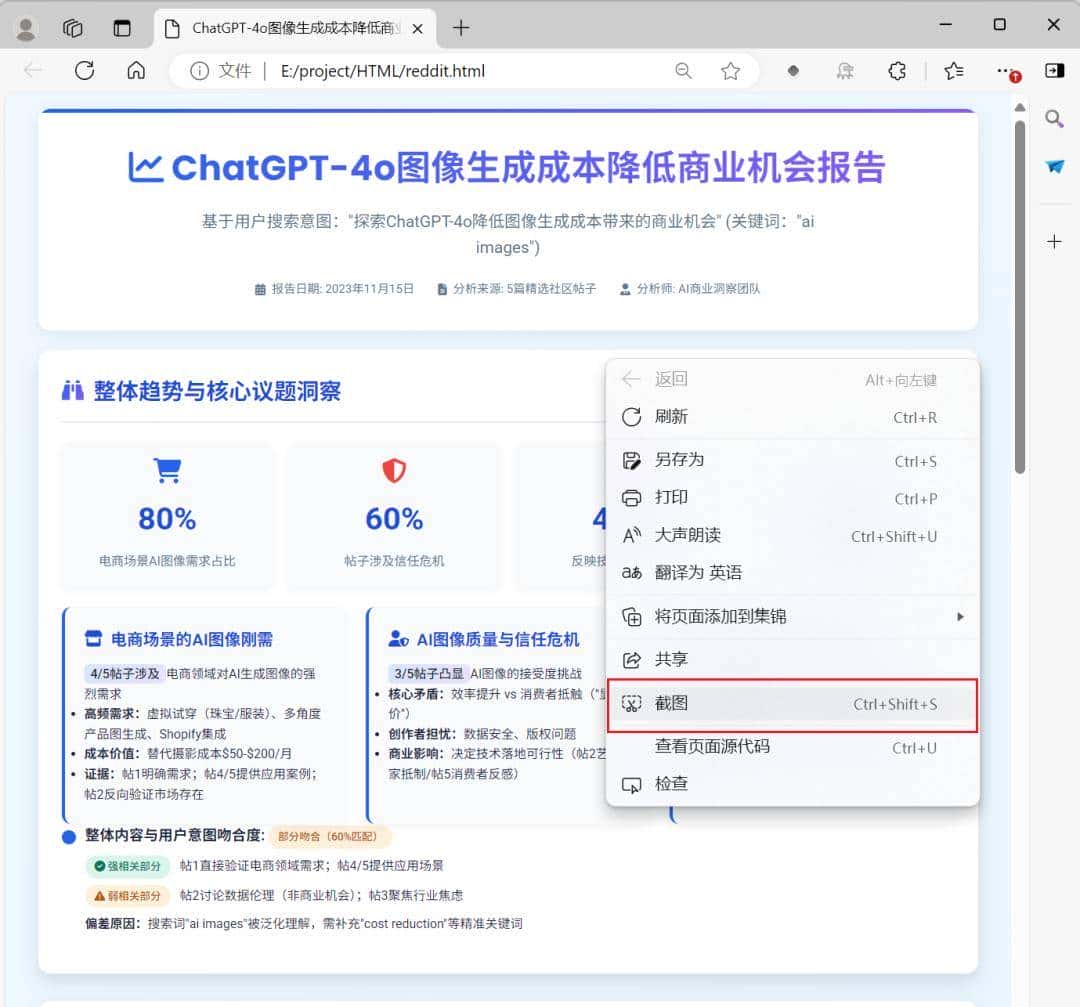The image size is (1080, 1007).
Task: Open the home page icon
Action: 135,70
